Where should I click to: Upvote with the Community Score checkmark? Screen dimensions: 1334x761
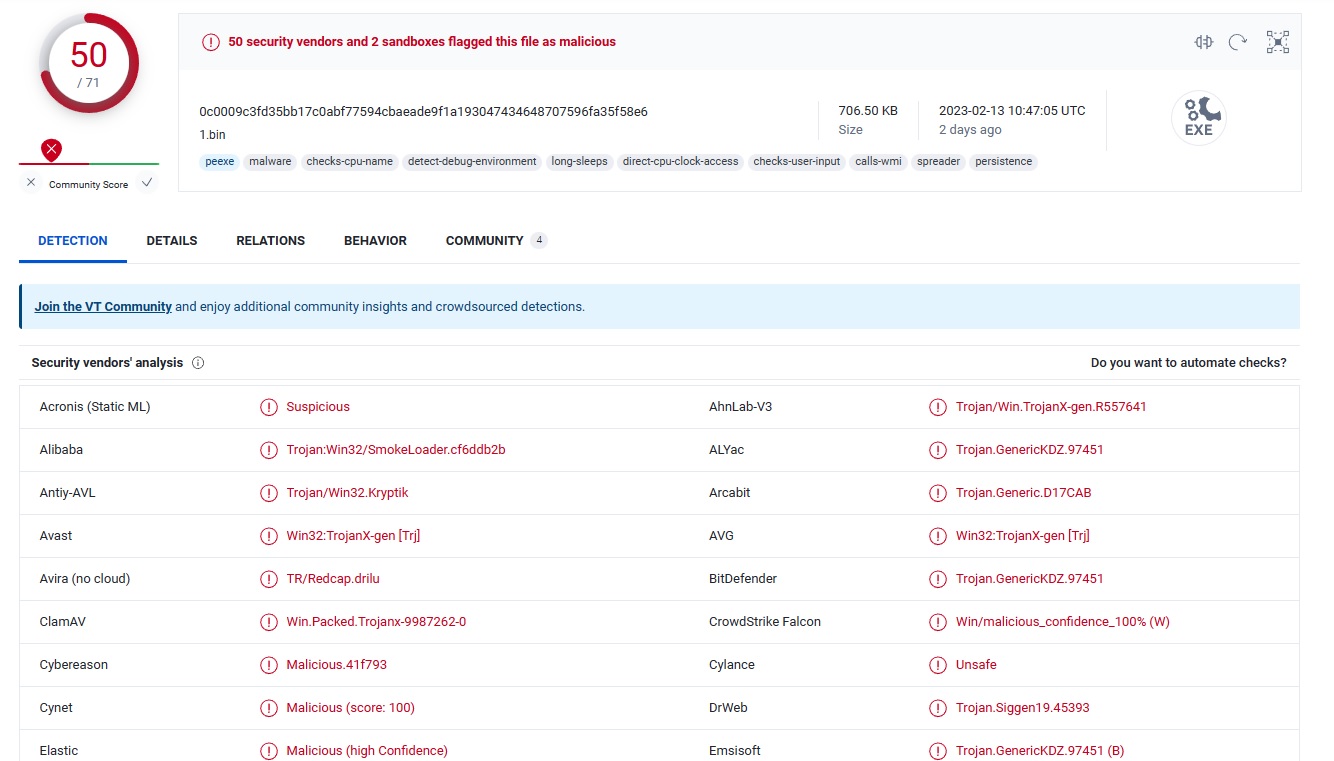tap(147, 183)
